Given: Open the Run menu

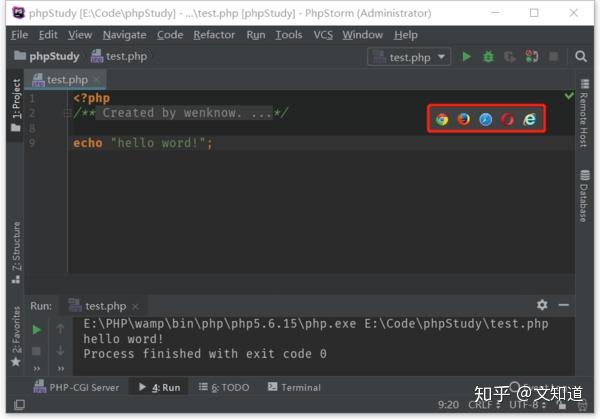Looking at the screenshot, I should click(x=256, y=35).
